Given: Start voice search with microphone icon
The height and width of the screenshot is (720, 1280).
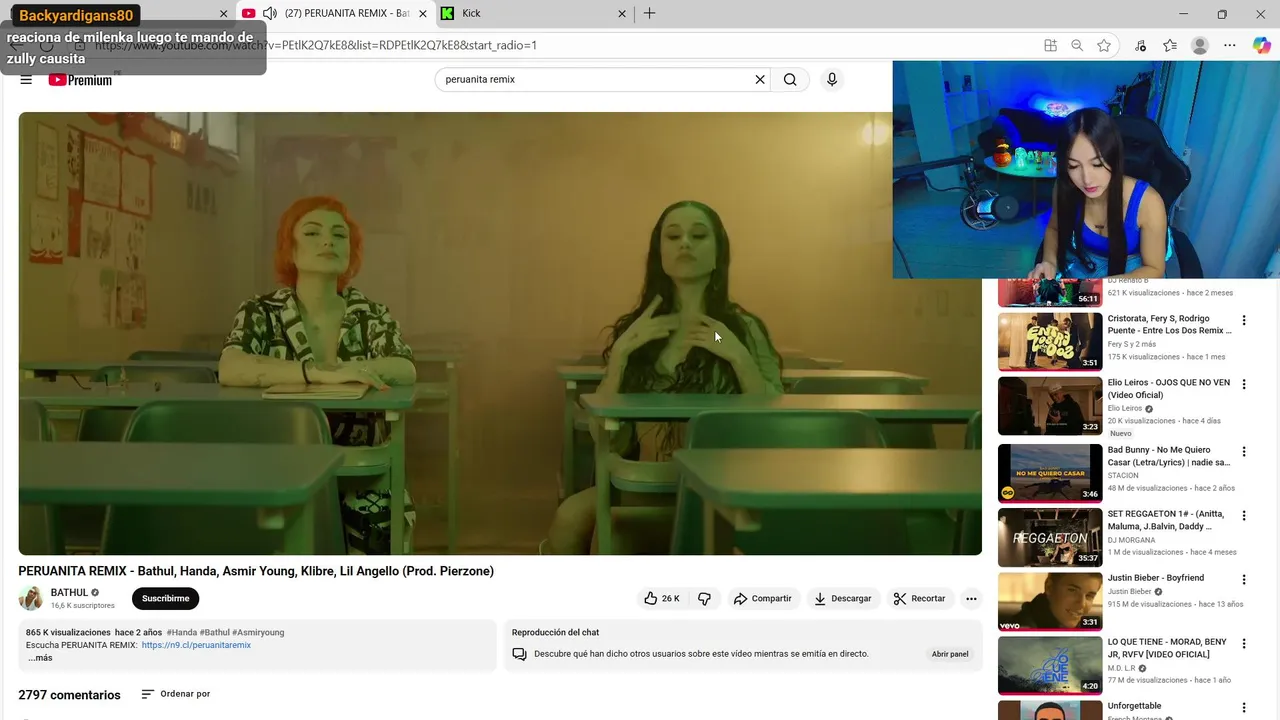Looking at the screenshot, I should tap(832, 80).
